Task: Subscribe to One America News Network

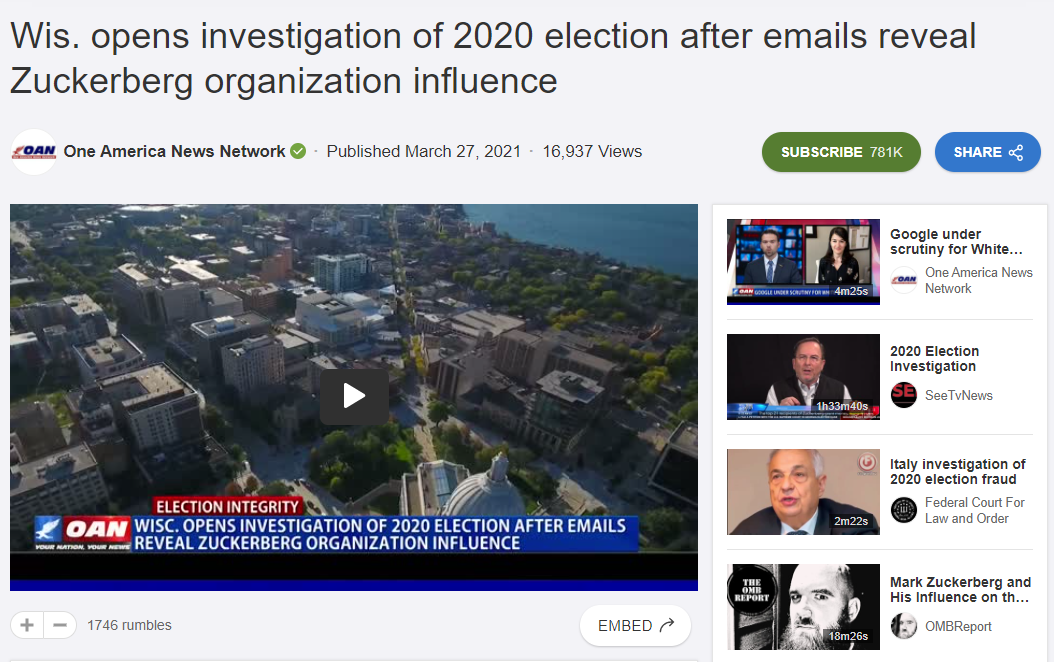Action: pos(841,152)
